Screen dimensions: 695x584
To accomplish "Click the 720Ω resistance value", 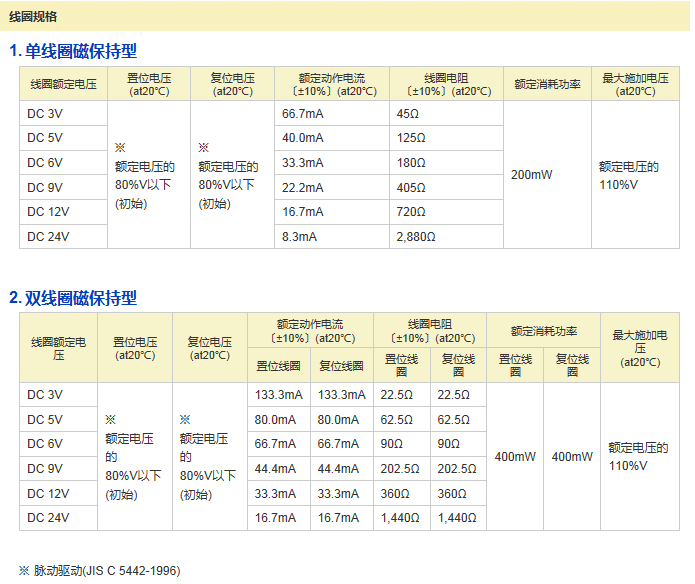I will tap(411, 212).
